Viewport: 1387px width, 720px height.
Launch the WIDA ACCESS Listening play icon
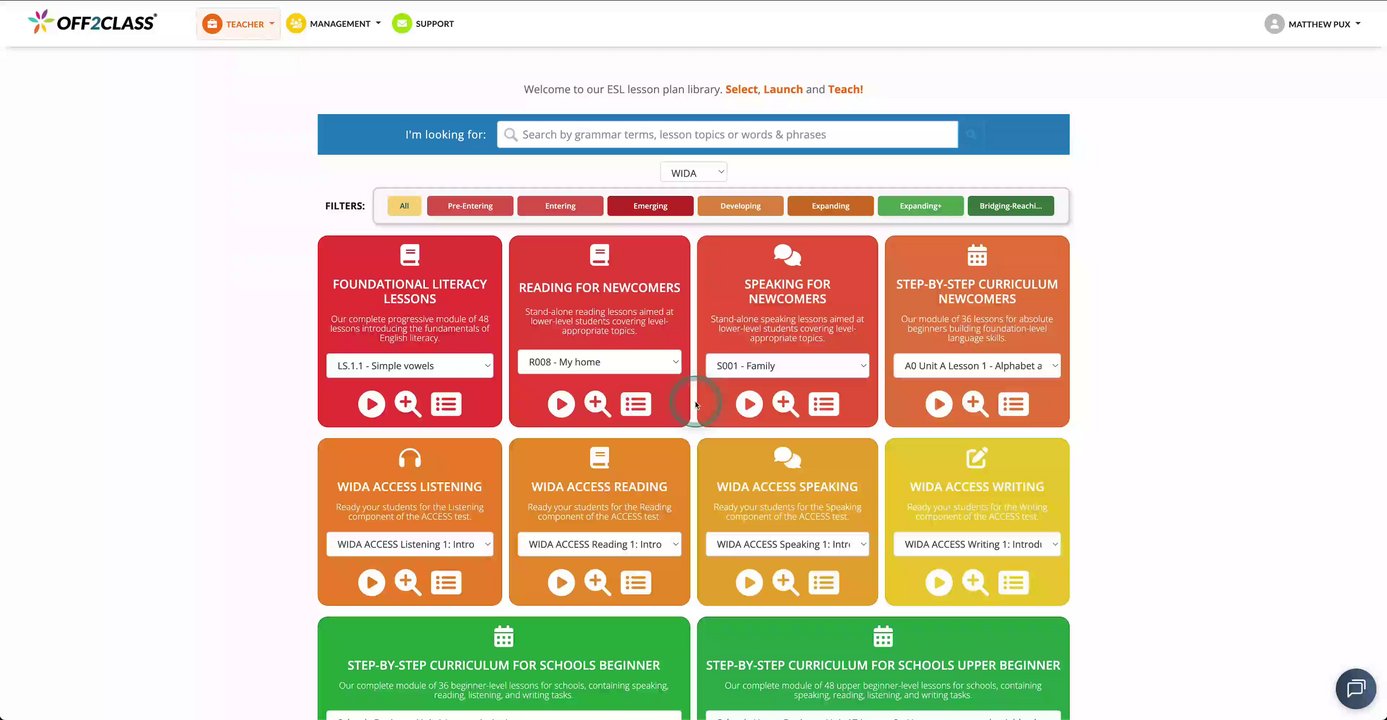[371, 582]
